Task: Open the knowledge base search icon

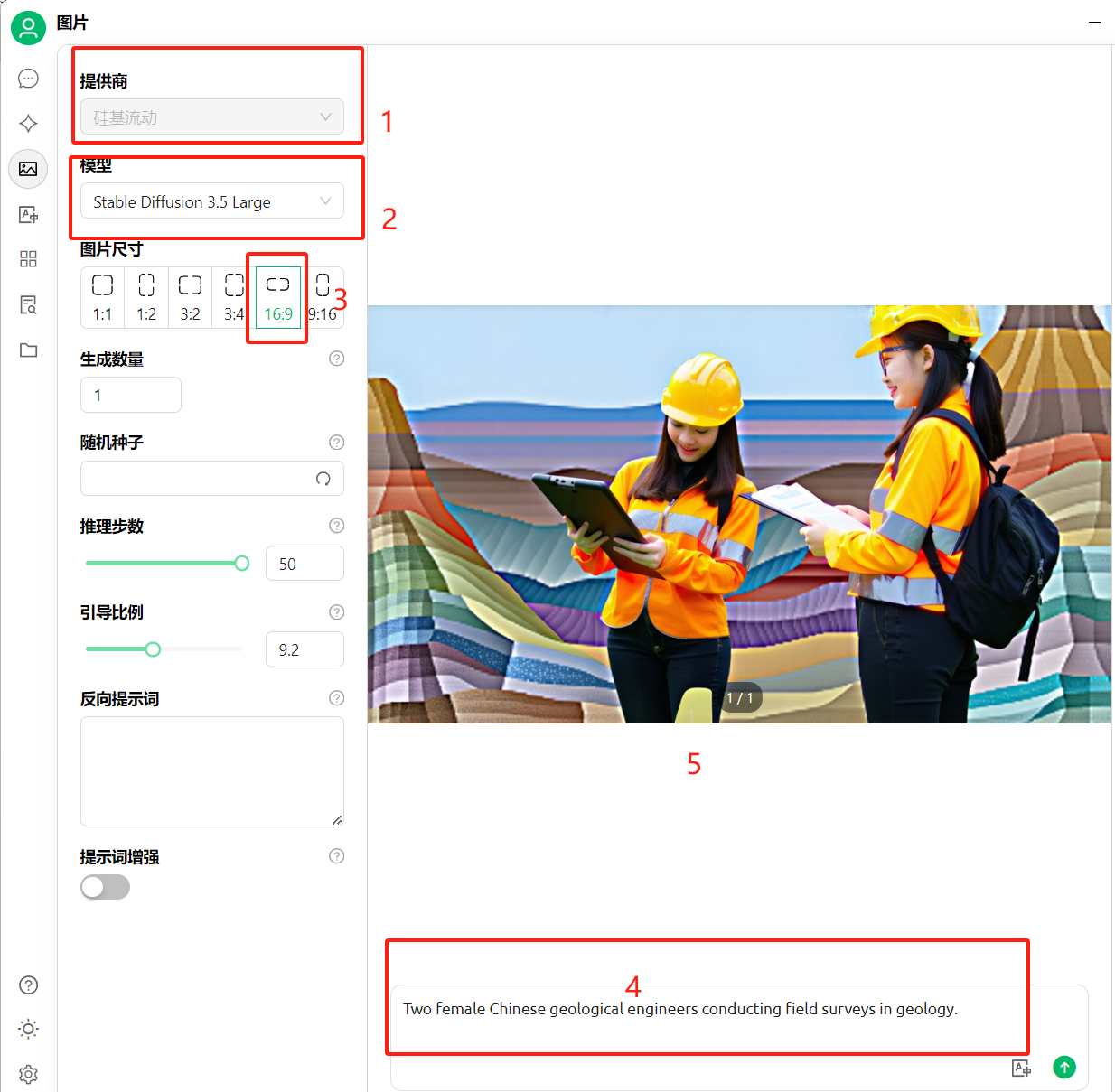Action: point(28,304)
